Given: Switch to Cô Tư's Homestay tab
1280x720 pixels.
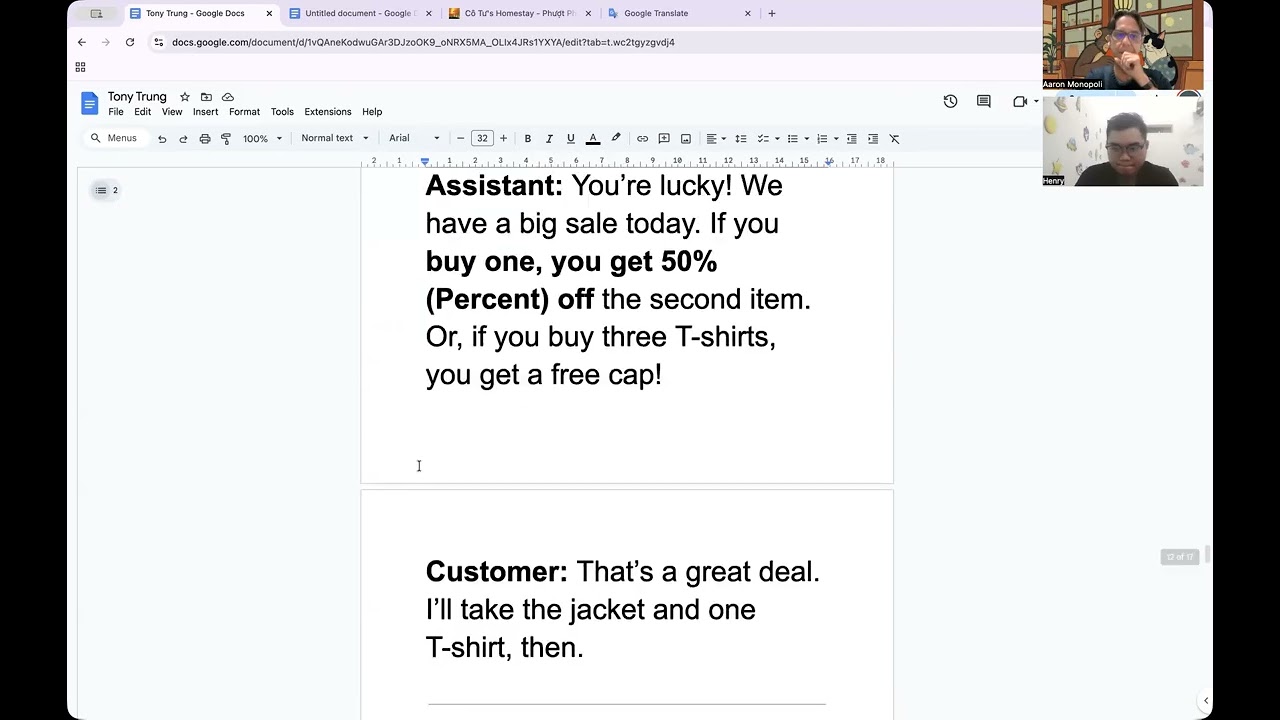Looking at the screenshot, I should pos(519,13).
